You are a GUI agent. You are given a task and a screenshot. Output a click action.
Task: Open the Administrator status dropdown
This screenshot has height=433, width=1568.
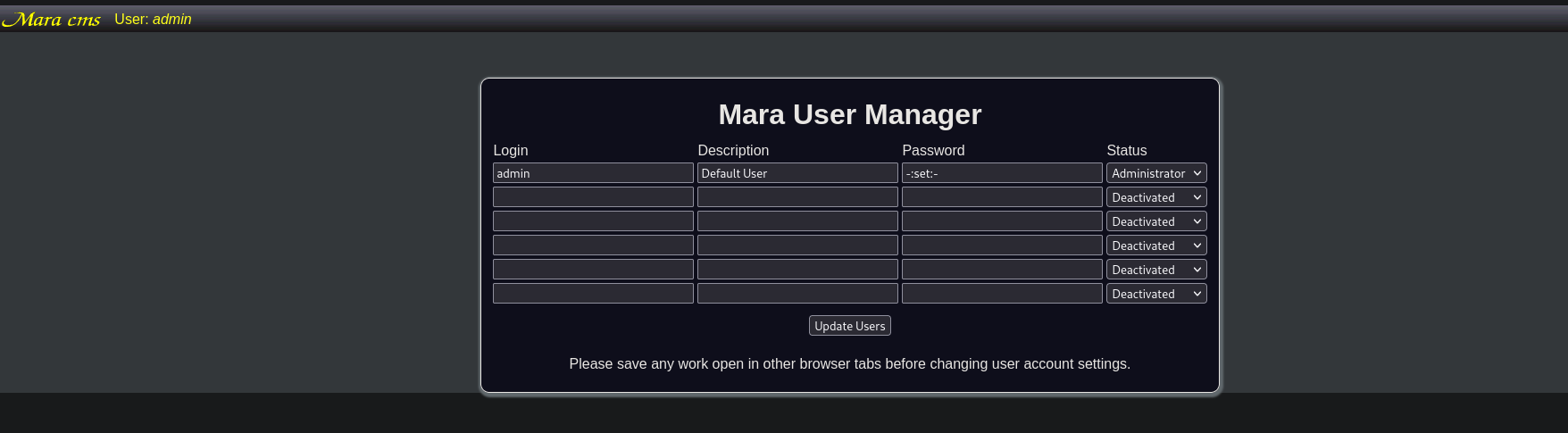click(1156, 173)
